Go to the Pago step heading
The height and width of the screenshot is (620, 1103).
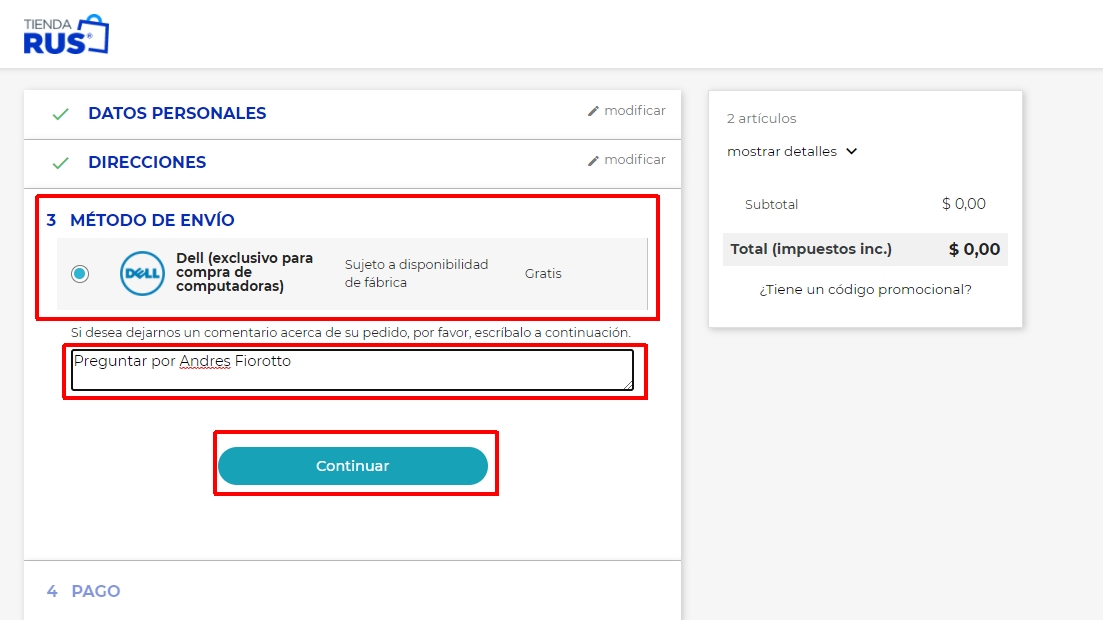tap(95, 591)
